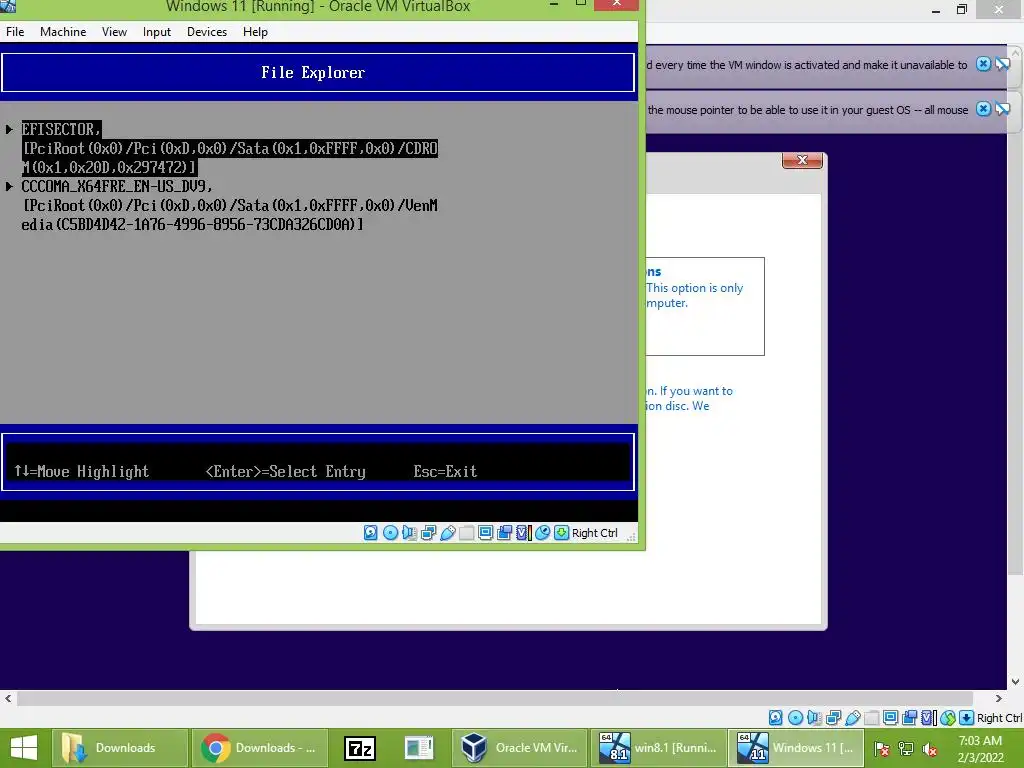Viewport: 1024px width, 768px height.
Task: Dismiss the 'VM window is activated' notification
Action: pyautogui.click(x=984, y=64)
